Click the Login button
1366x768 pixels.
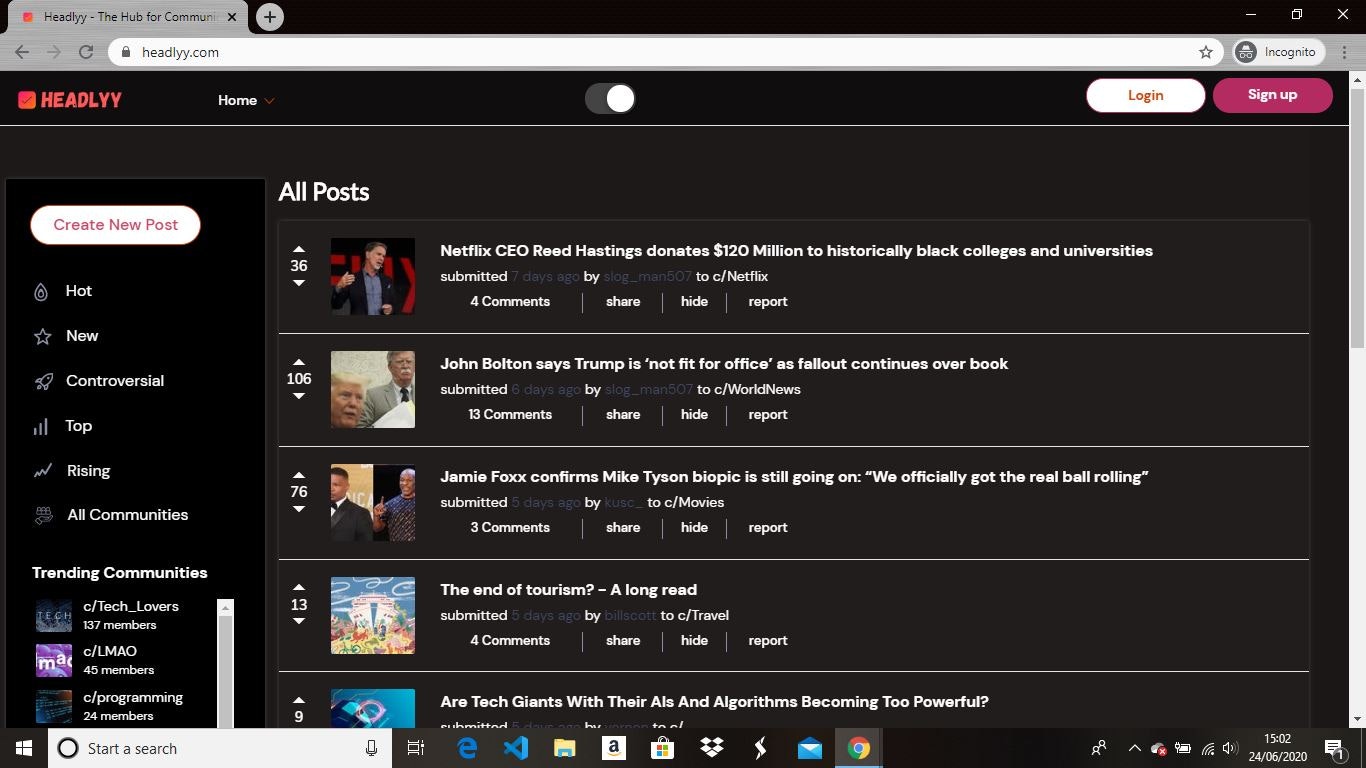(1145, 95)
